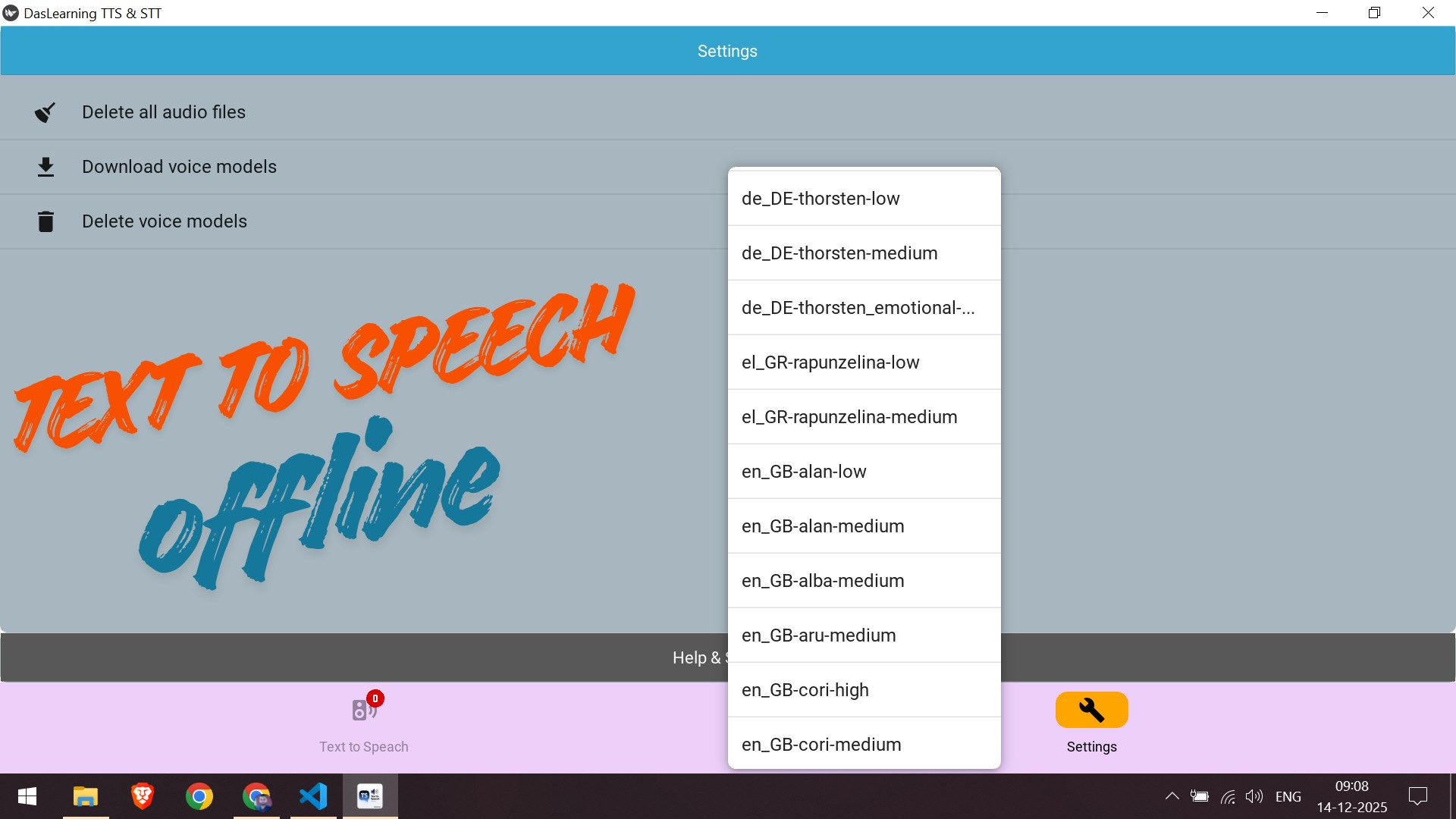Viewport: 1456px width, 819px height.
Task: Choose the de_DE-thorsten_emotional model entry
Action: pyautogui.click(x=863, y=308)
